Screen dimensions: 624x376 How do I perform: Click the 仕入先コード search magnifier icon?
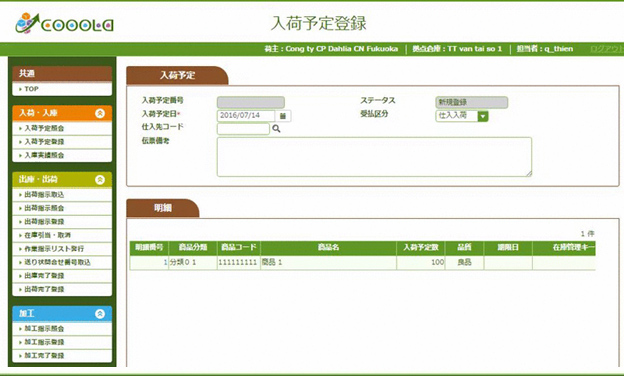pyautogui.click(x=276, y=129)
